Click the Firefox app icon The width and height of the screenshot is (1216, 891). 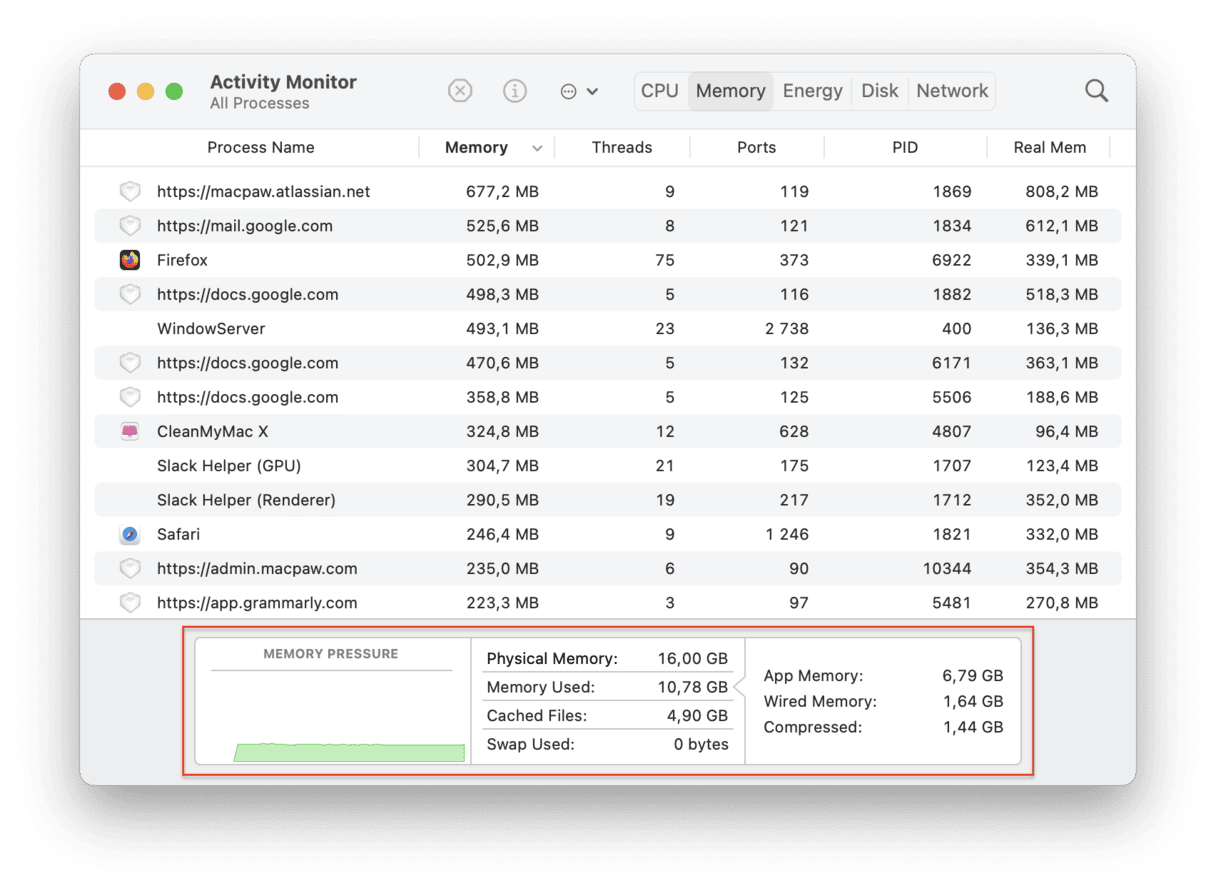pos(130,260)
